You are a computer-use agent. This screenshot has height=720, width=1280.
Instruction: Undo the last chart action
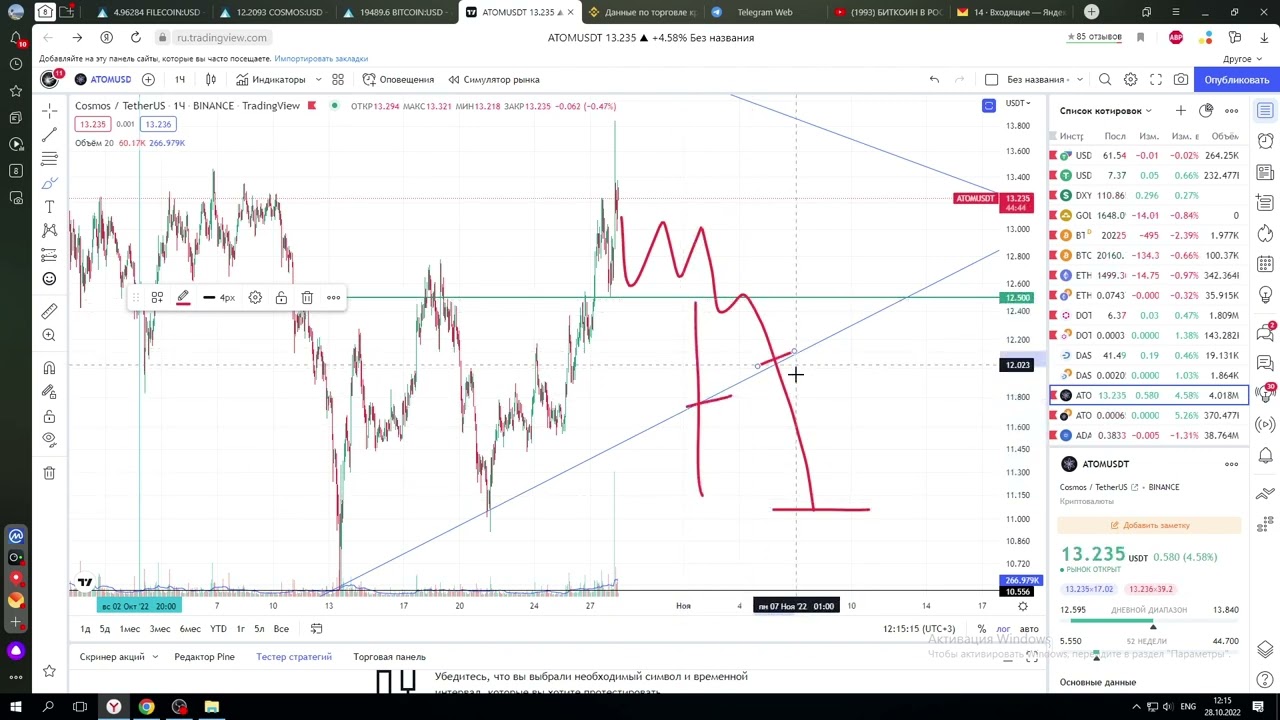[934, 79]
